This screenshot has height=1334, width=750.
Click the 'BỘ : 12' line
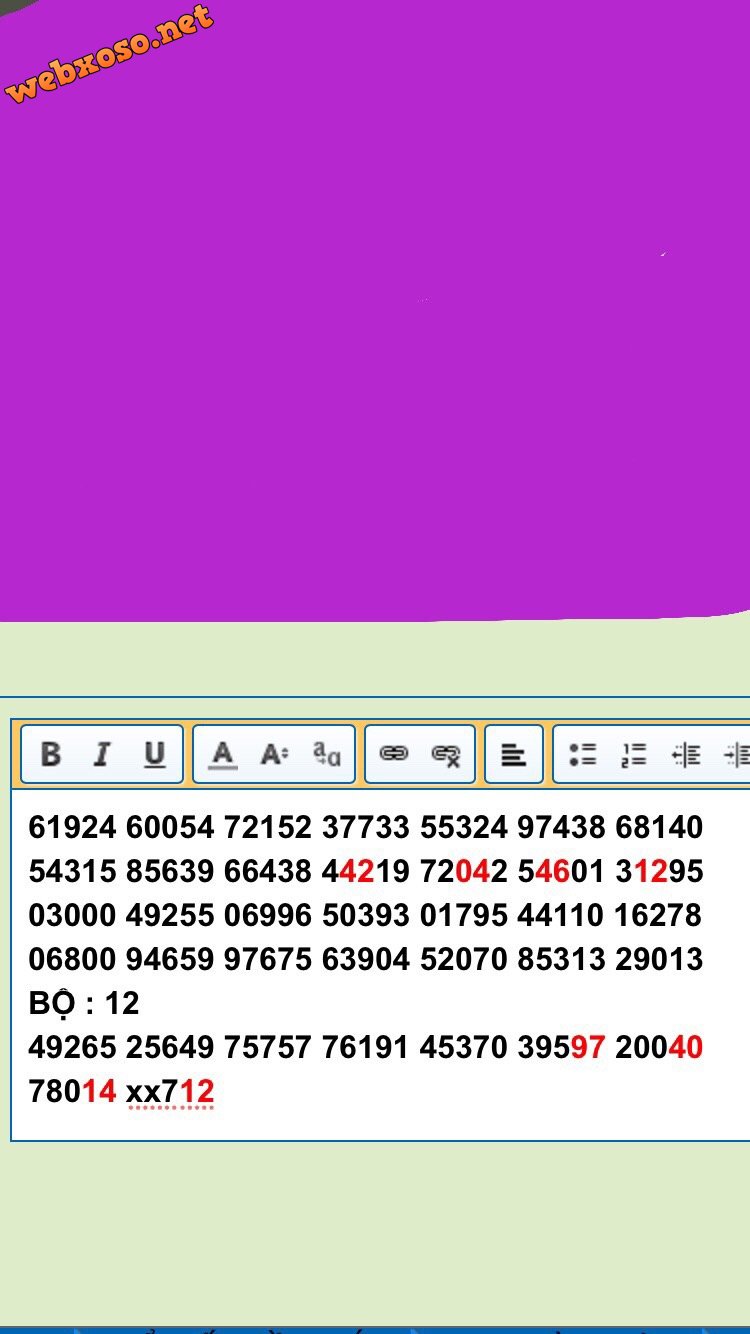click(84, 1003)
